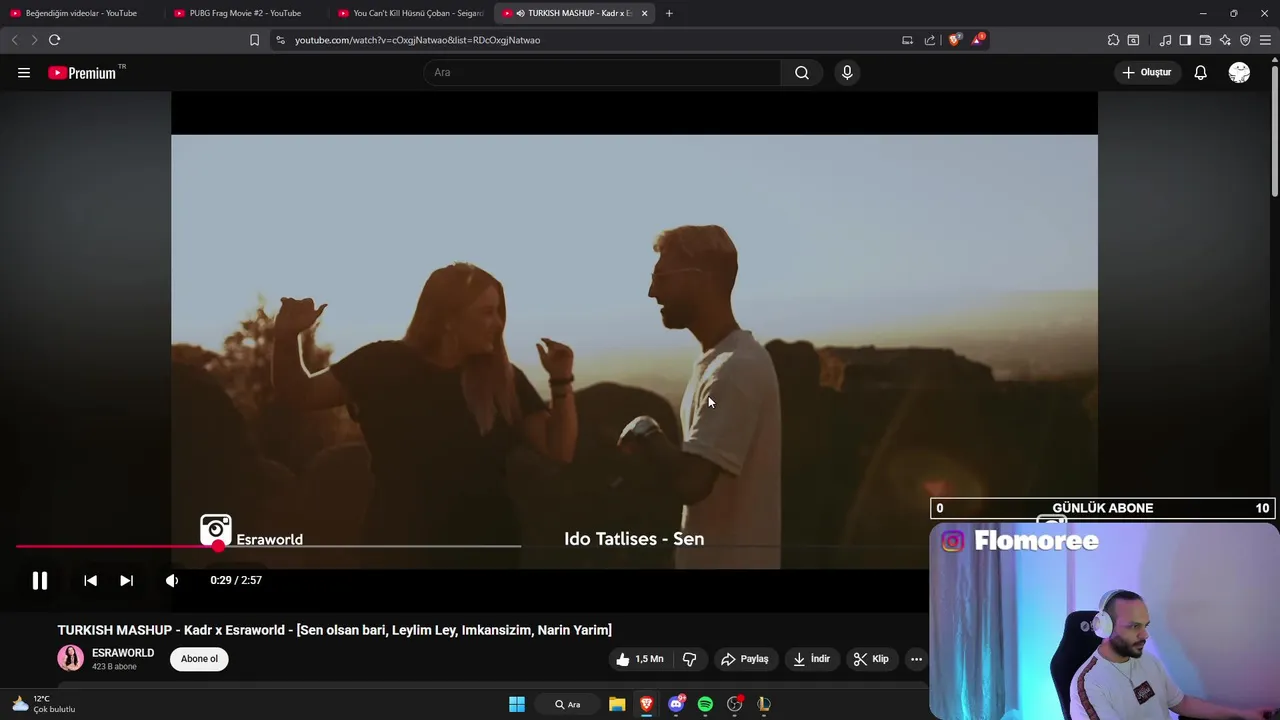Bookmark this page icon
Viewport: 1280px width, 720px height.
click(254, 40)
